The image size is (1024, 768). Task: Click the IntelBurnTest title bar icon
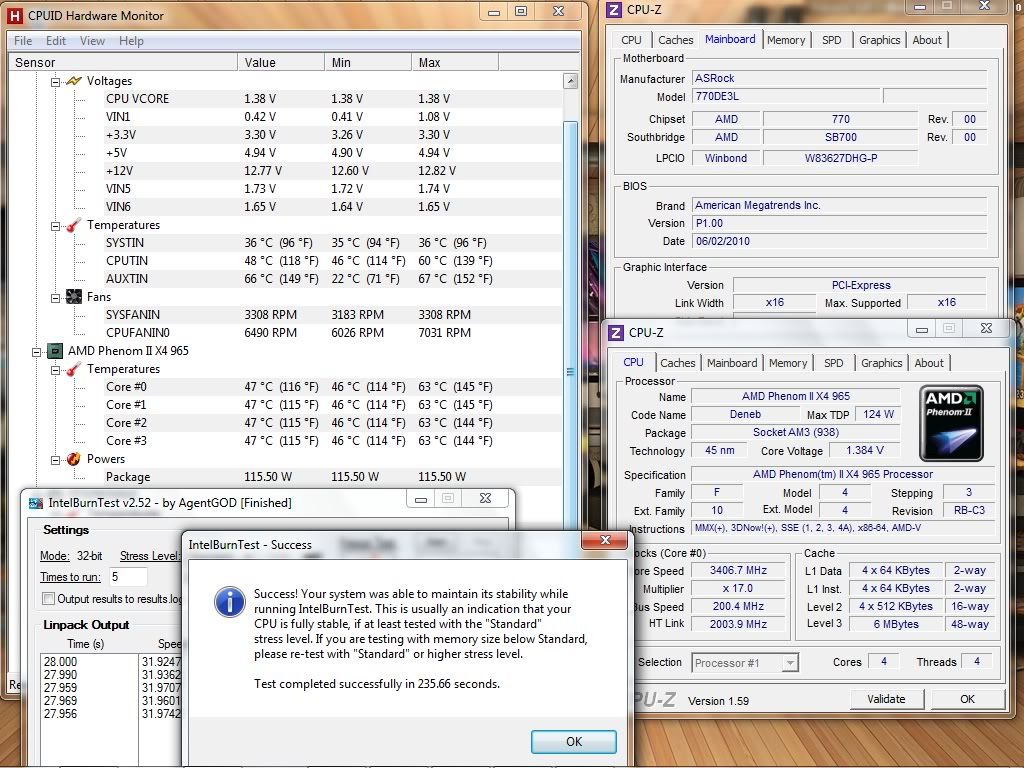coord(35,504)
